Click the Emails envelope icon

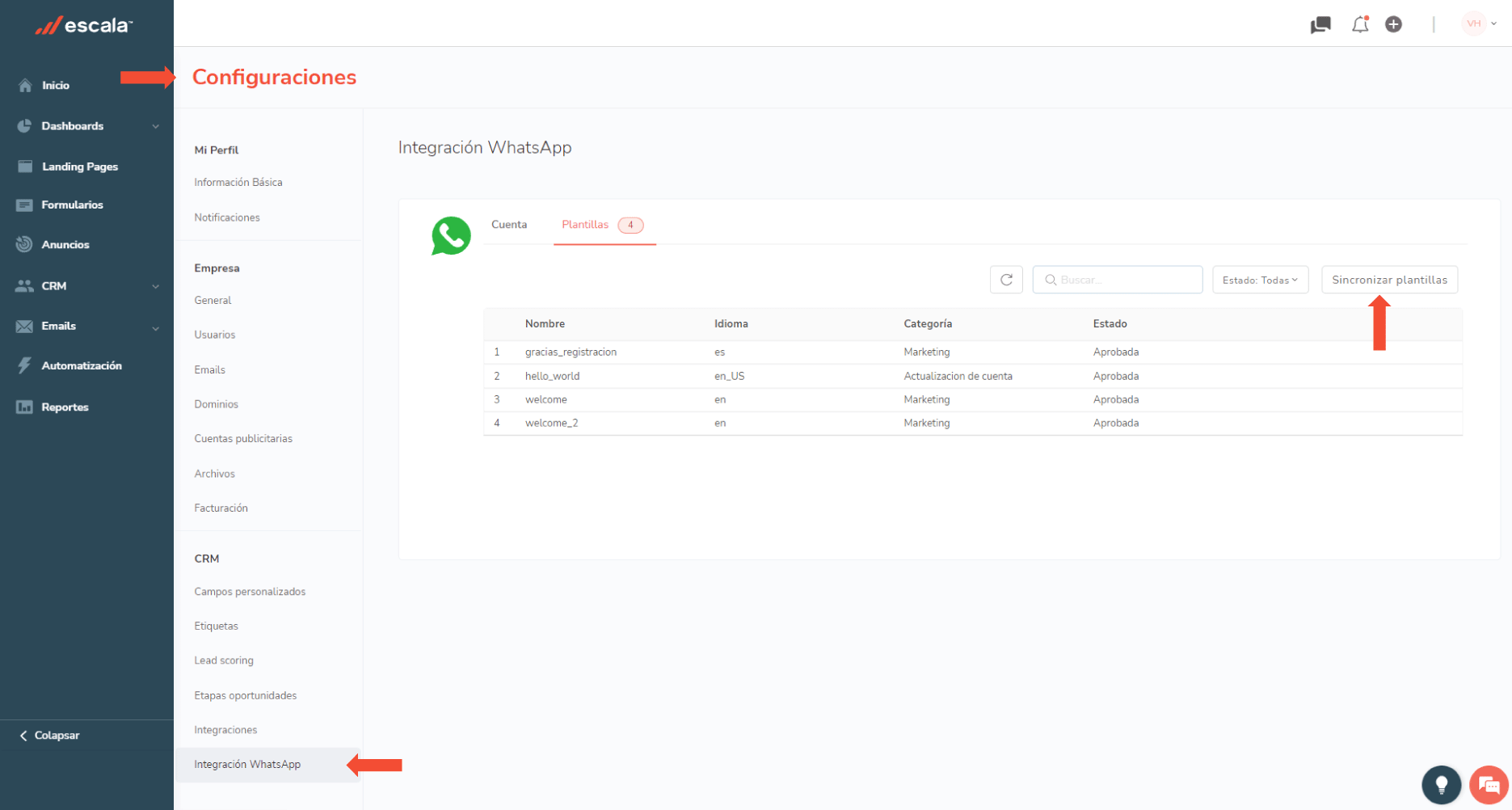[24, 327]
